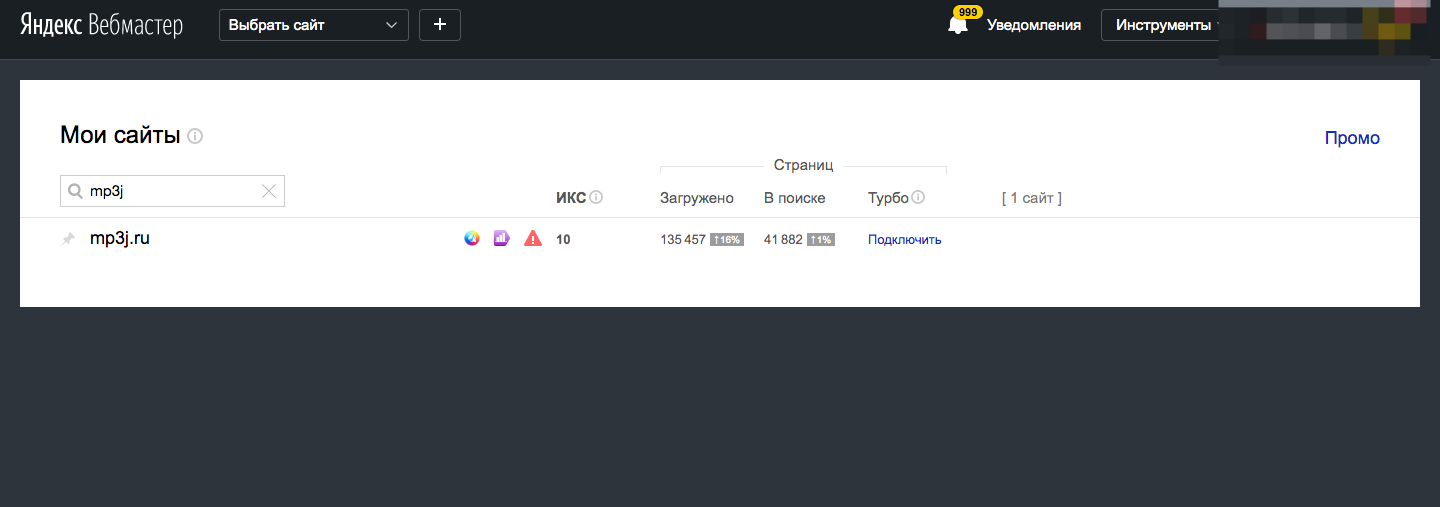Click the ИКС column header
The height and width of the screenshot is (507, 1440).
(x=571, y=198)
